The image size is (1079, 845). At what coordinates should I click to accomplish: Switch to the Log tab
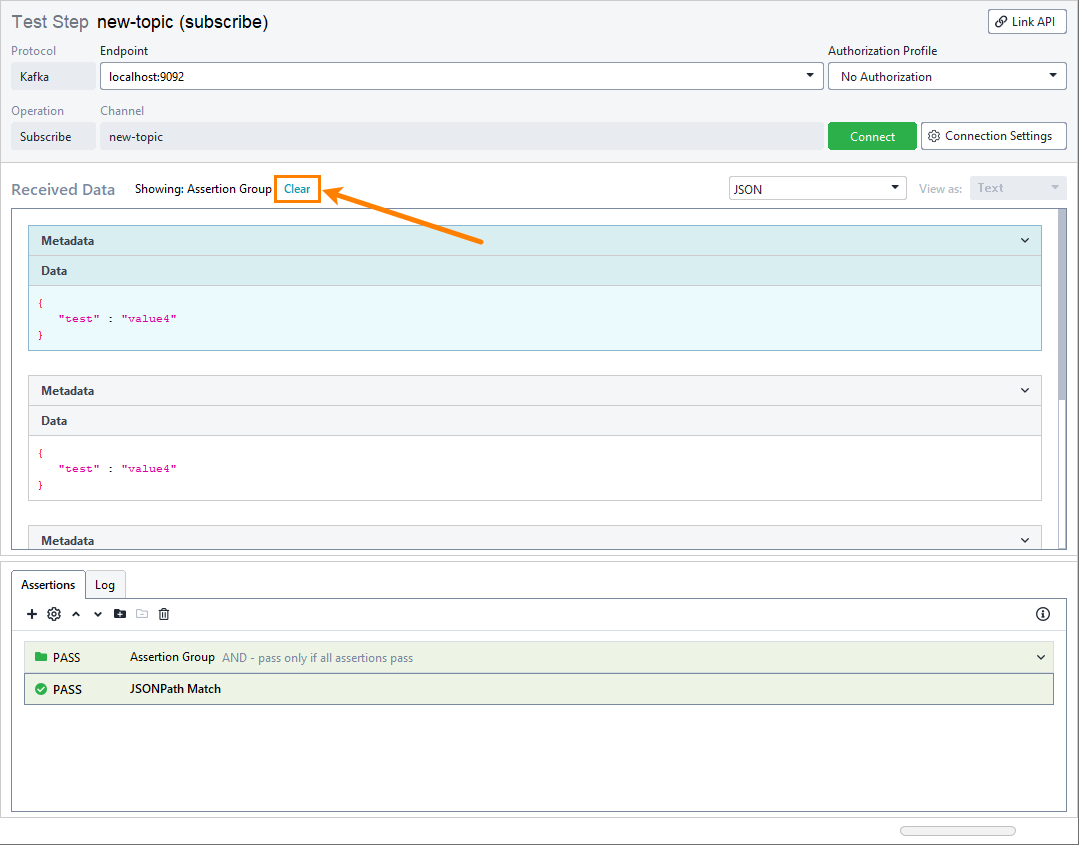(x=105, y=584)
